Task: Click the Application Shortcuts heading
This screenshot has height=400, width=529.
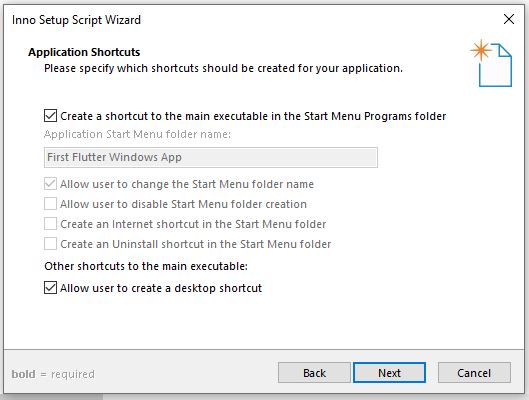Action: pyautogui.click(x=84, y=52)
